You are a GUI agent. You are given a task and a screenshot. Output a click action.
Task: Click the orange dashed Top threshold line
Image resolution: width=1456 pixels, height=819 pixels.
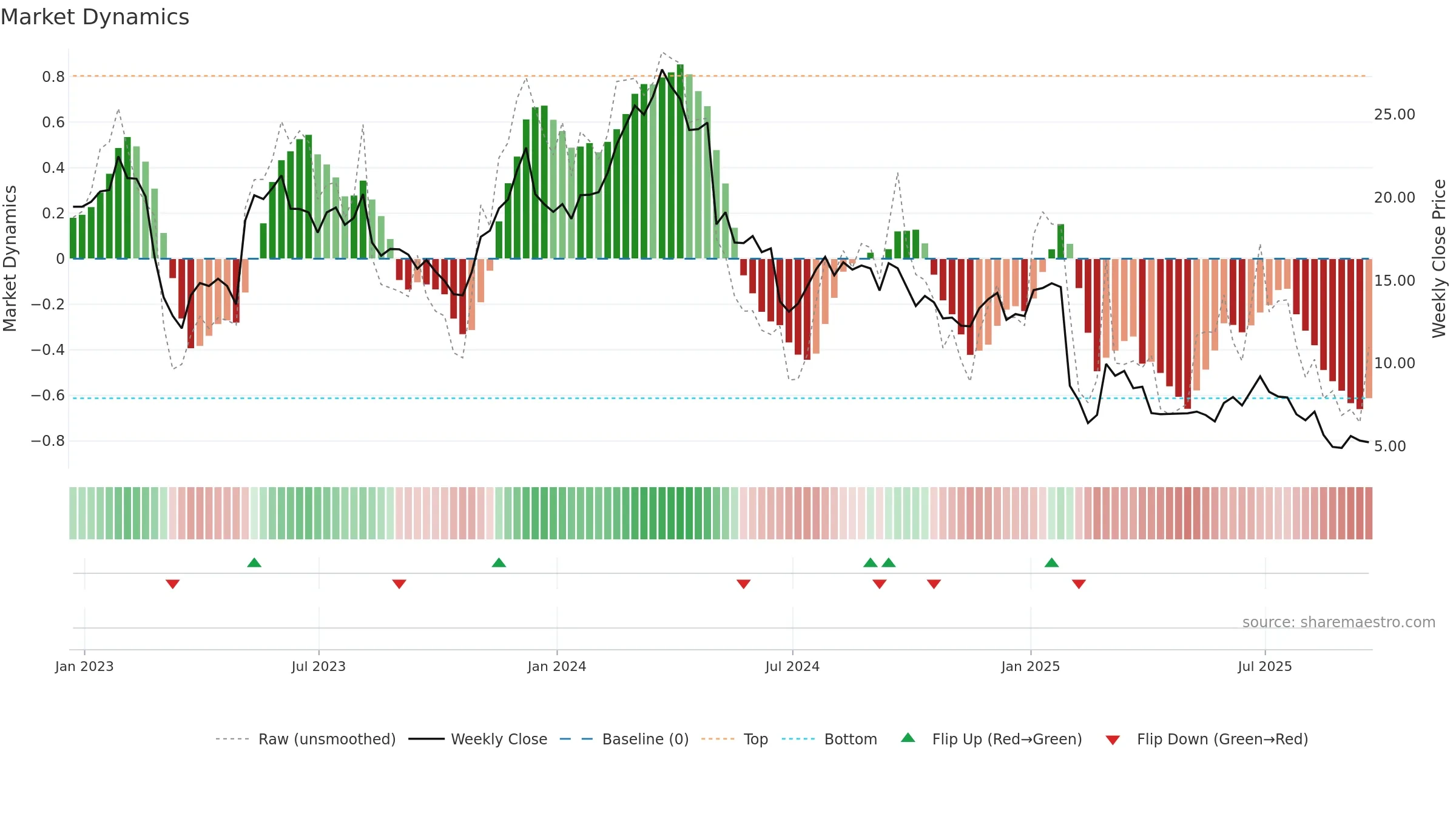(x=721, y=76)
